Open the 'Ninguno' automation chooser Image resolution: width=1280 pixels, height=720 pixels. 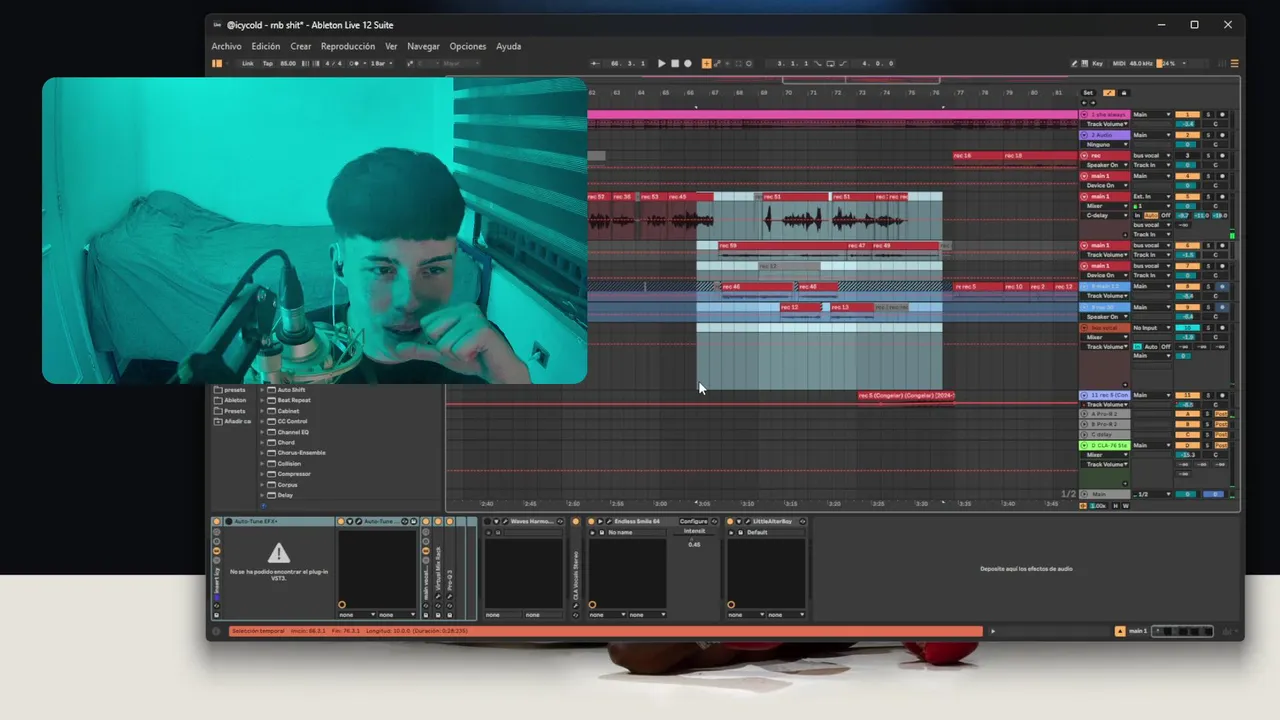pos(1106,145)
